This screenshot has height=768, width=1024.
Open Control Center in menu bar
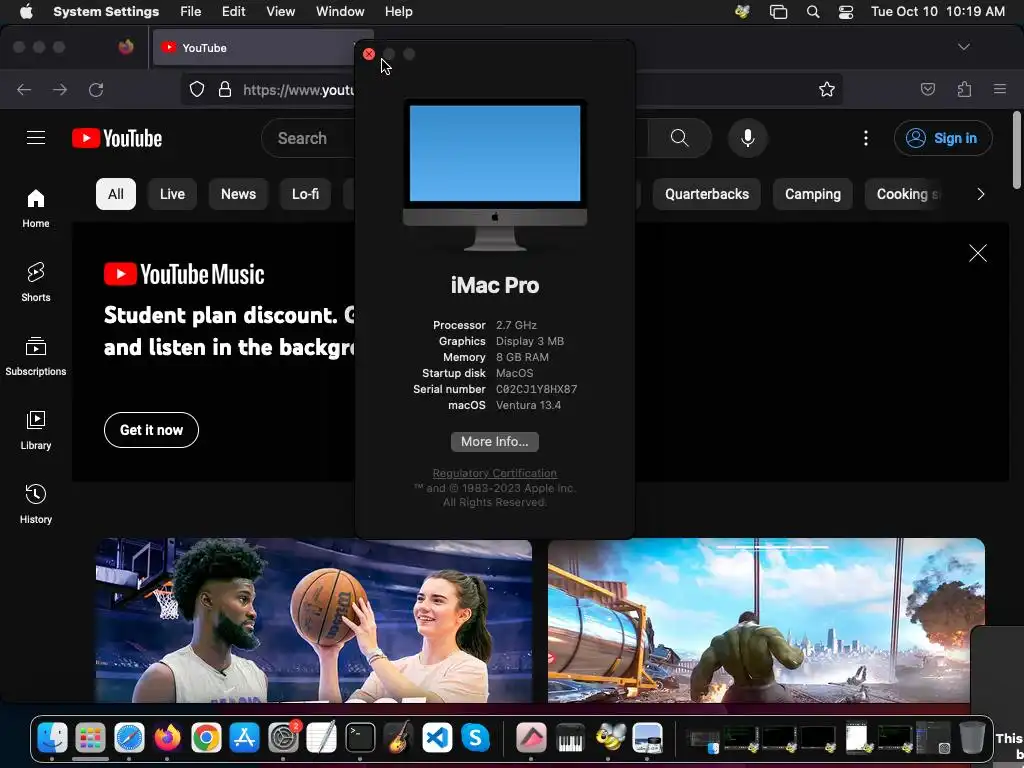846,12
